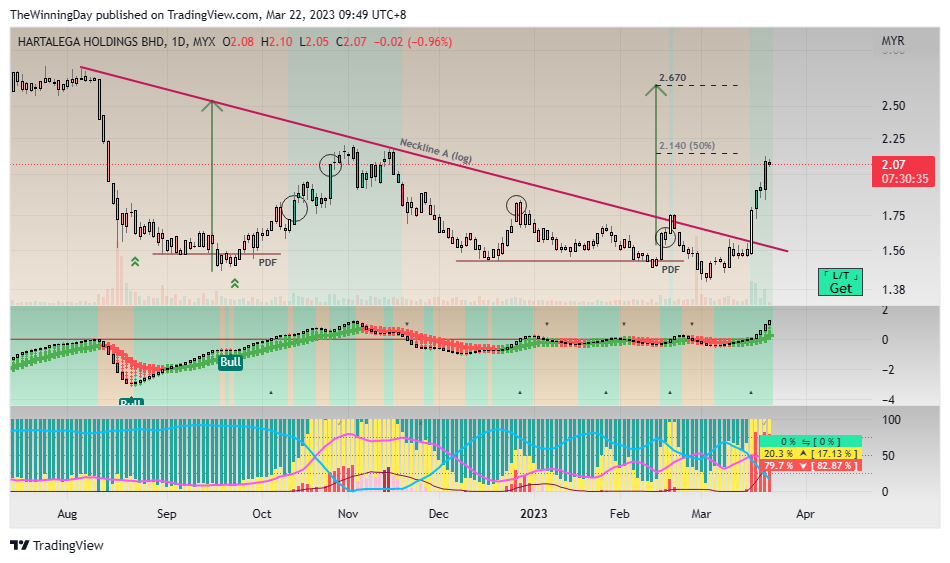The width and height of the screenshot is (950, 563).
Task: Click the green arrowhead at the 2.670 target
Action: pos(656,90)
